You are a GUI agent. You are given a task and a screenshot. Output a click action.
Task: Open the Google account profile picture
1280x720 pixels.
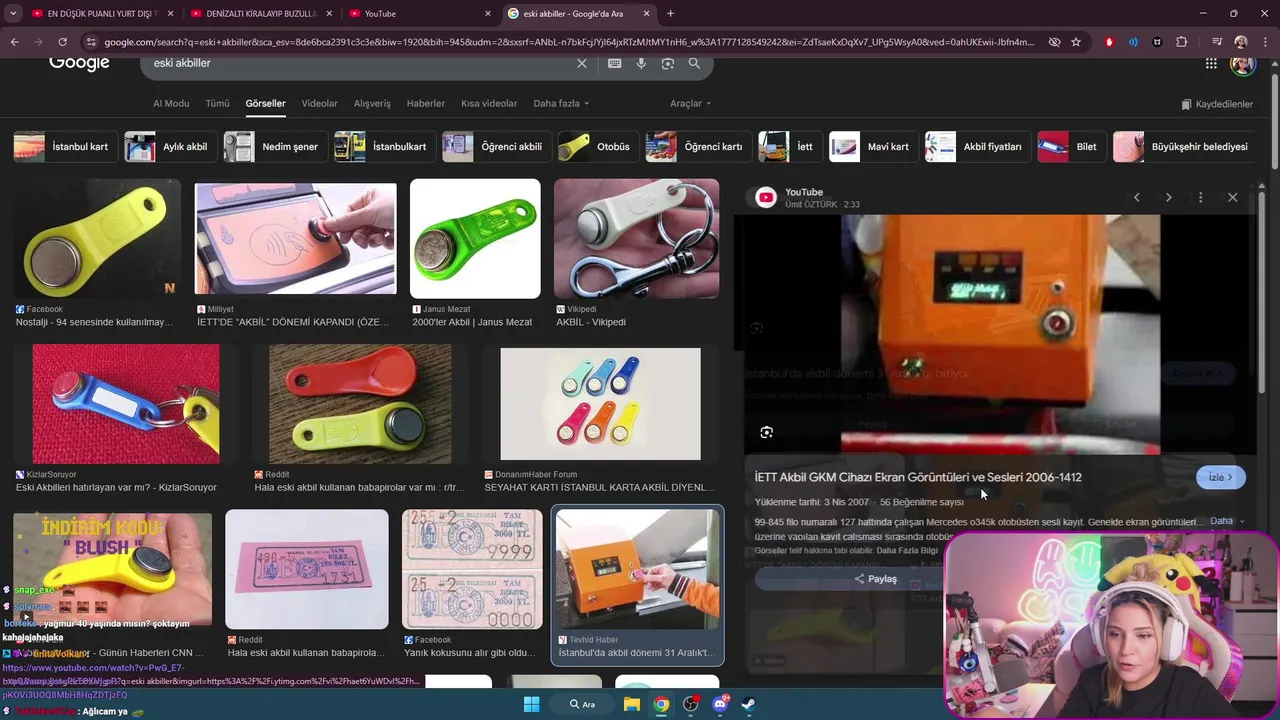[1242, 63]
